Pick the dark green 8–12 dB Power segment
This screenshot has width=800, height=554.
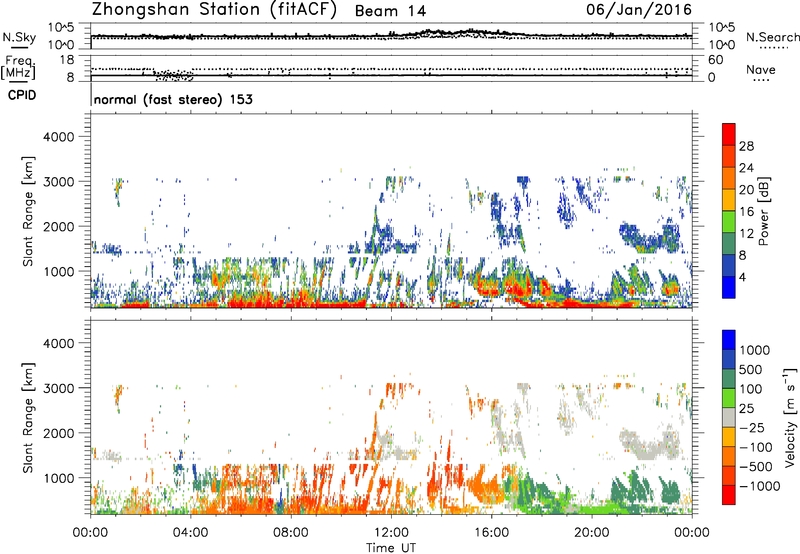point(729,243)
